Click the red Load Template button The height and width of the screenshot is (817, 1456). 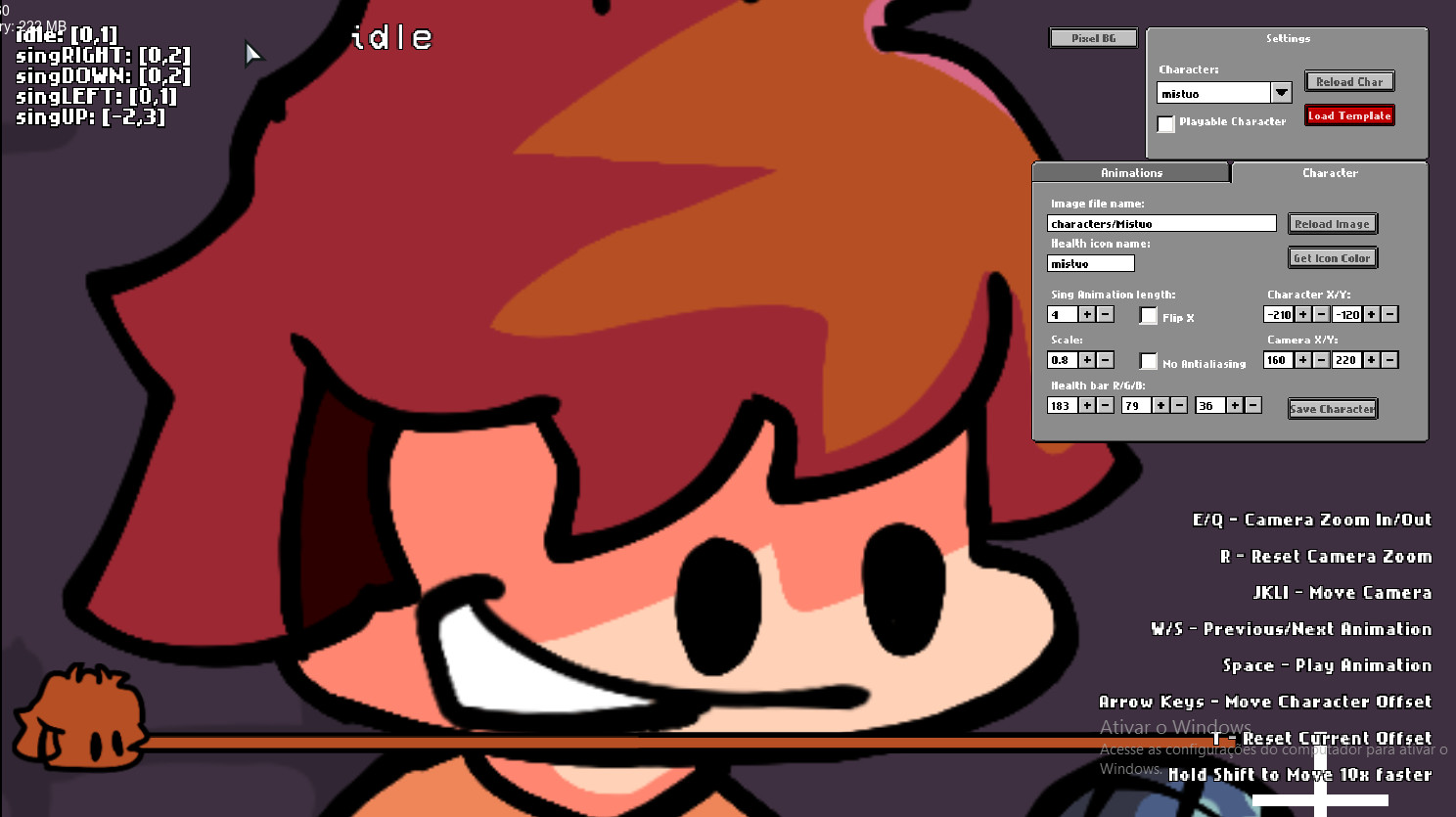point(1349,115)
